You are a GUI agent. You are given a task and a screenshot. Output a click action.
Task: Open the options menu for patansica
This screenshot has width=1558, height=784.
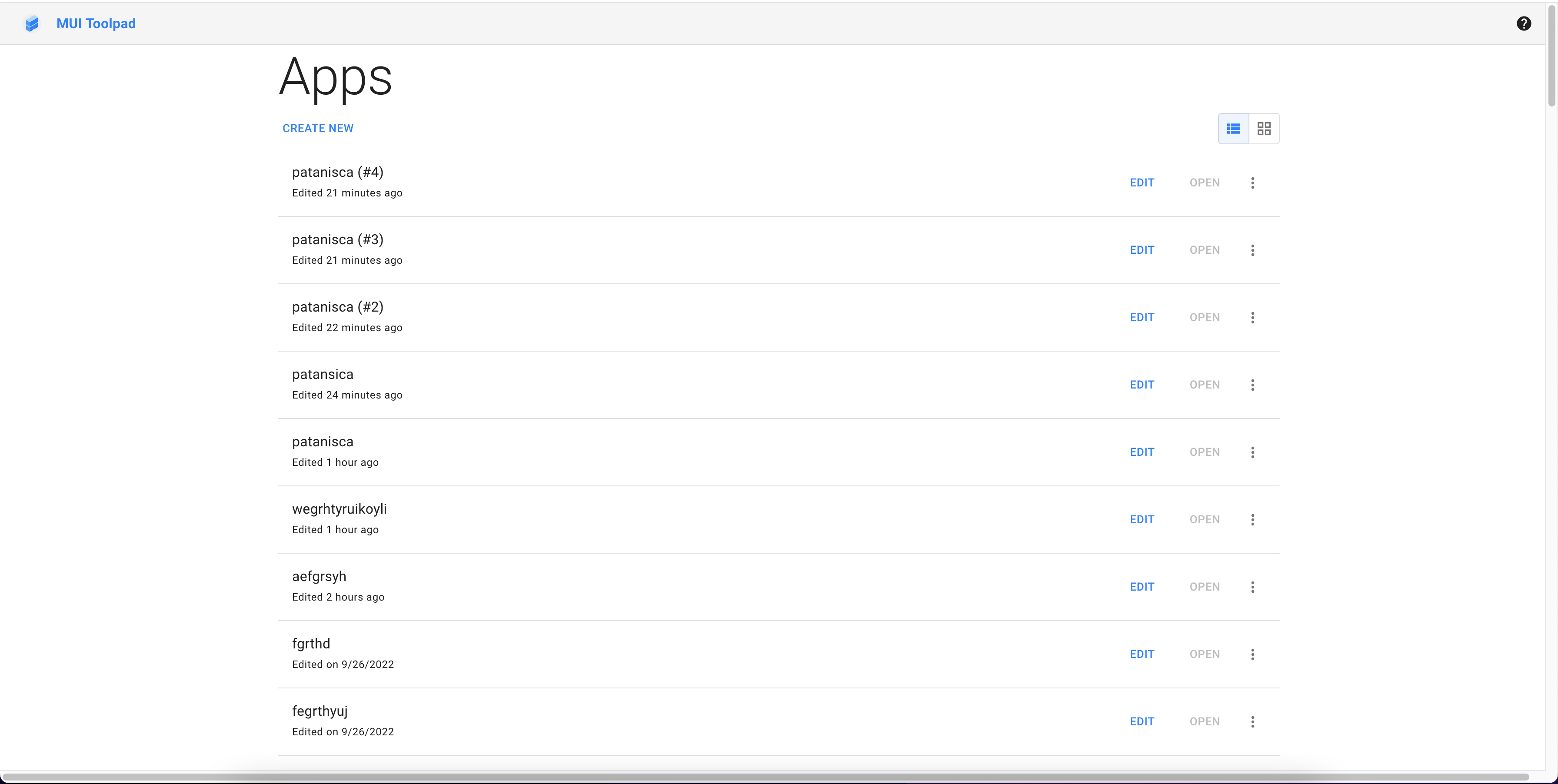(1252, 385)
